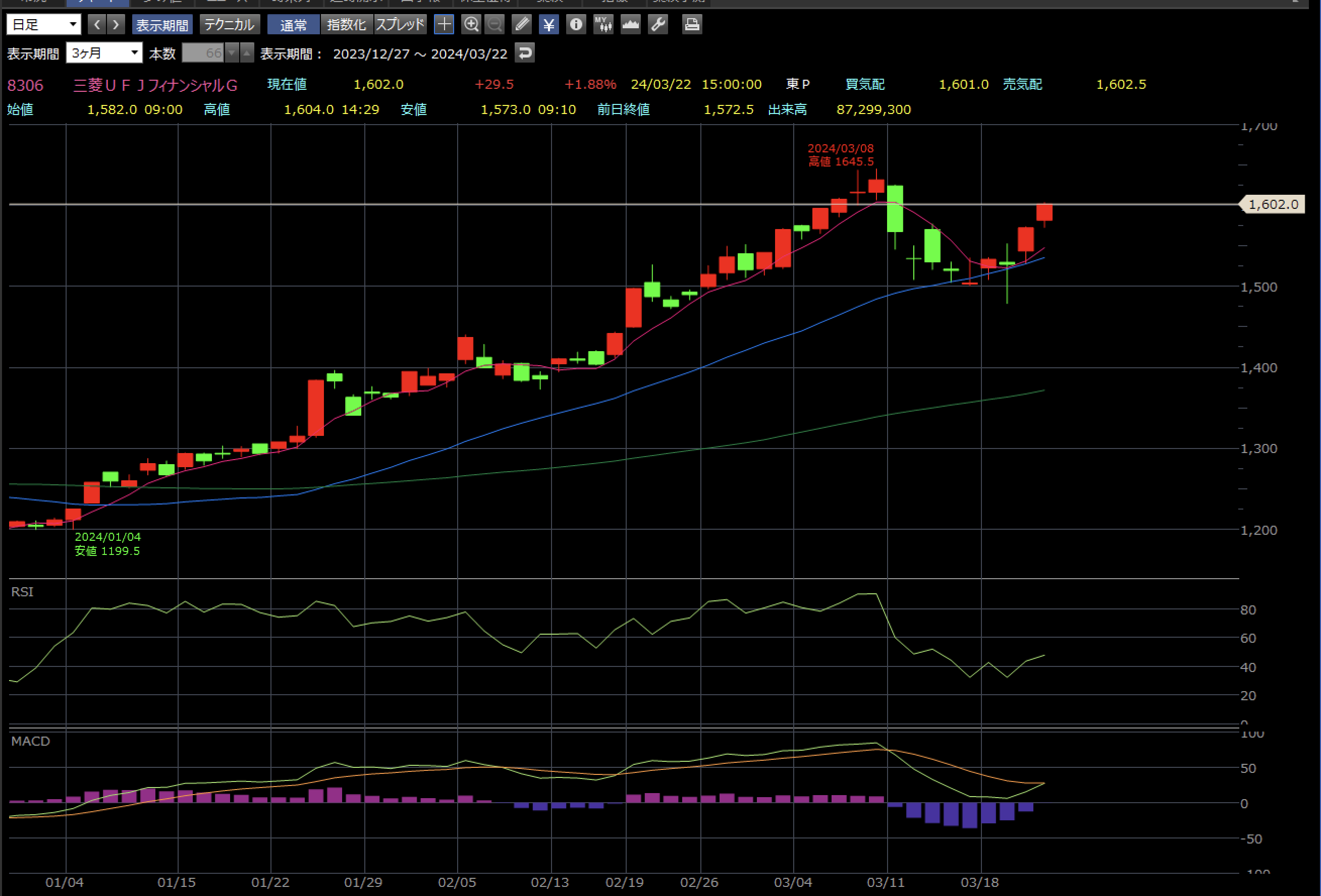This screenshot has width=1321, height=896.
Task: Open the wrench settings icon
Action: pos(657,24)
